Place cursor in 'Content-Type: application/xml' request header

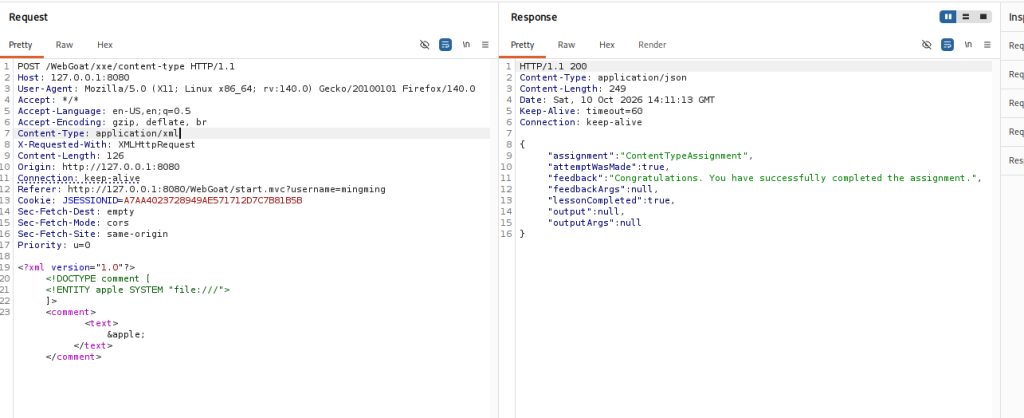[x=98, y=133]
